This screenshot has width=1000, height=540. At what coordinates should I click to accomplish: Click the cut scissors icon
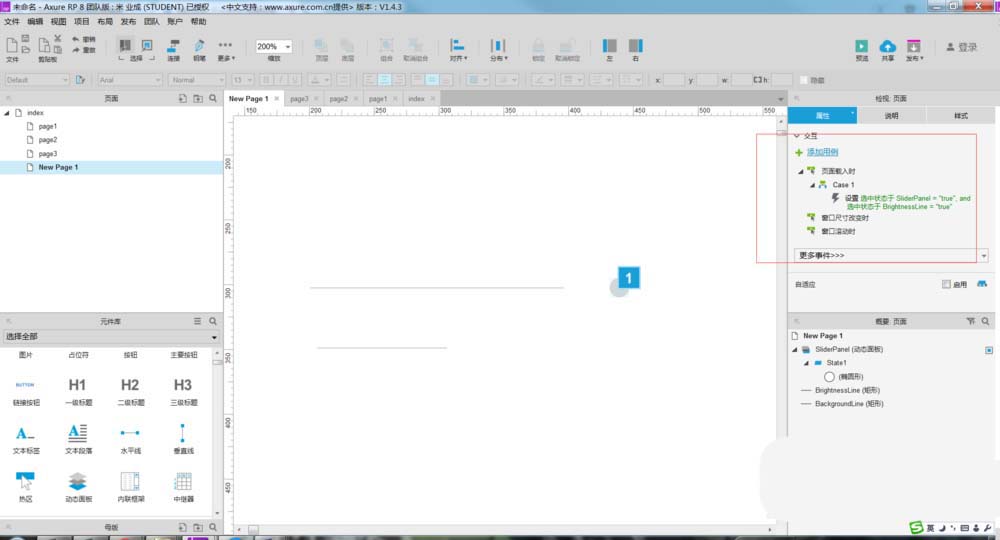point(57,38)
